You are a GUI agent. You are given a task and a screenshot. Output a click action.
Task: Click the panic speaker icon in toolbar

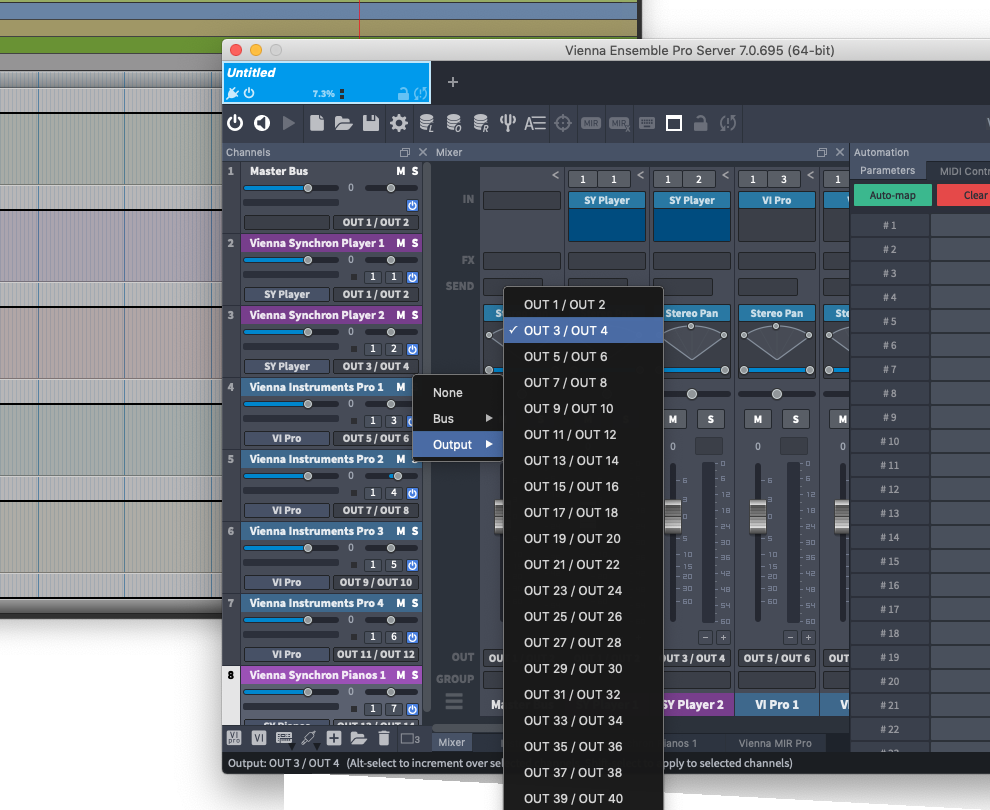tap(262, 122)
